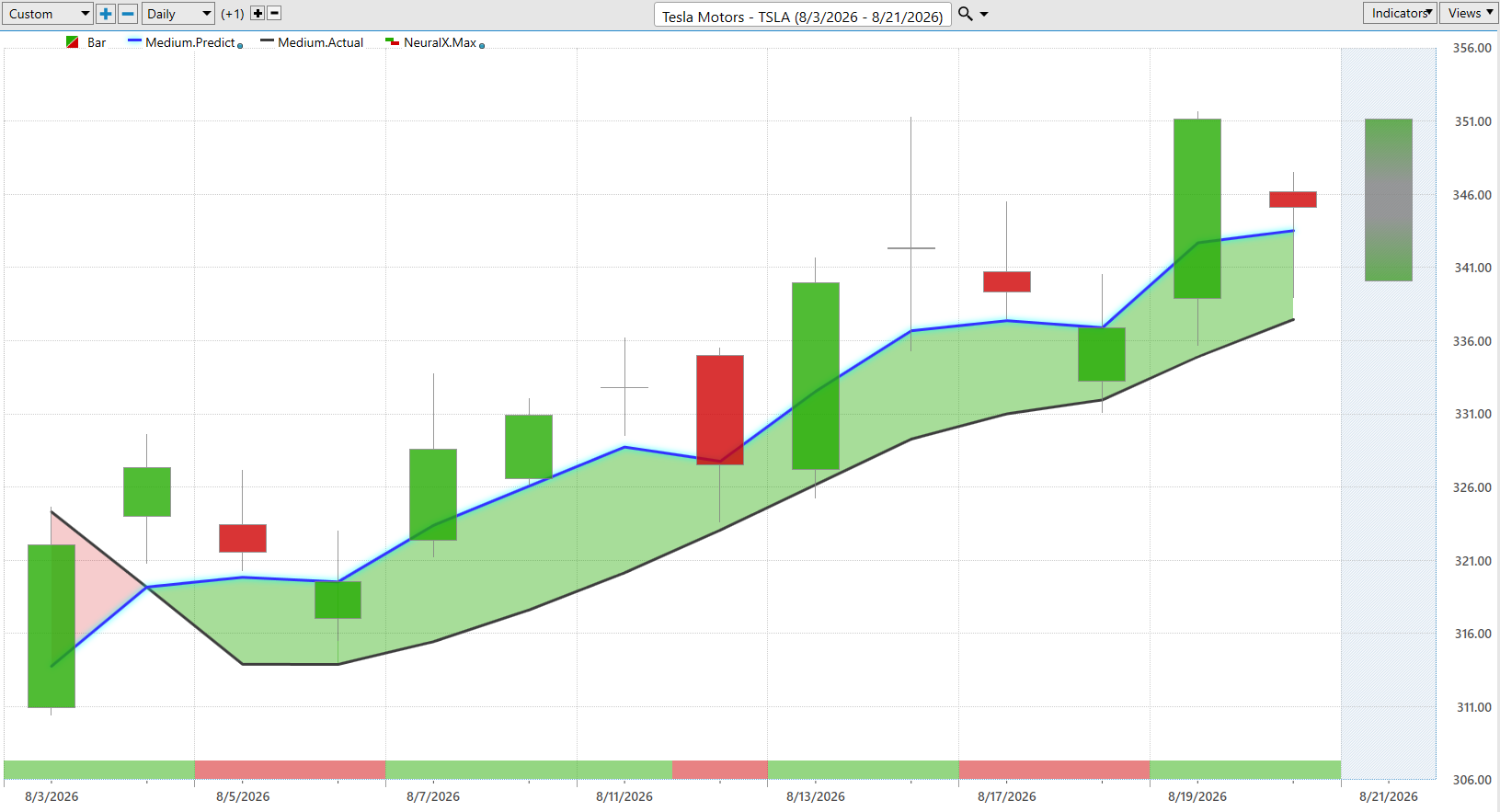
Task: Click the 331.00 price axis label
Action: coord(1472,414)
